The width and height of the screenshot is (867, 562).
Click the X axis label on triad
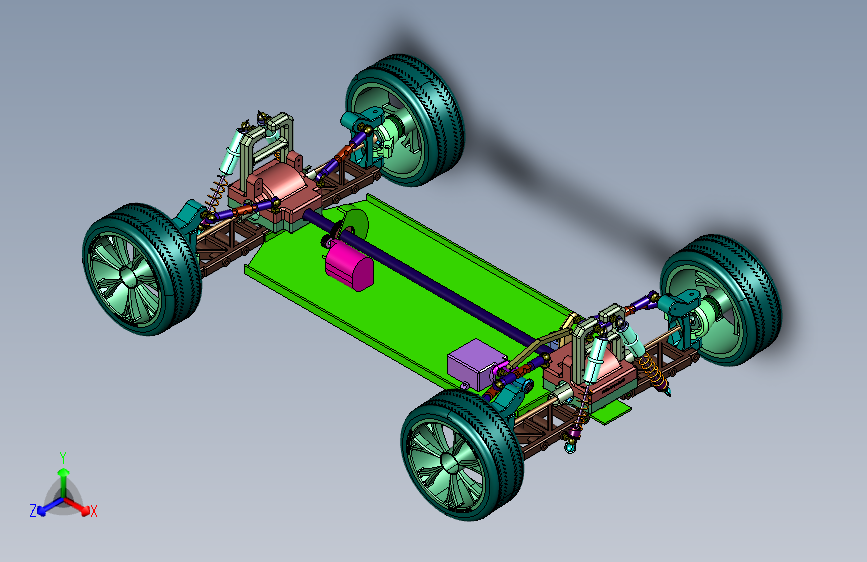click(93, 511)
